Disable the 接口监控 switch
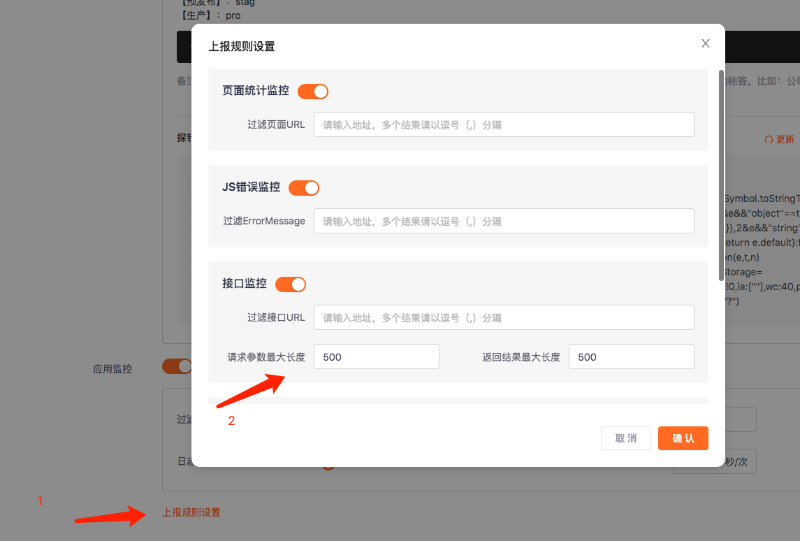Screen dimensions: 800x541 click(290, 284)
